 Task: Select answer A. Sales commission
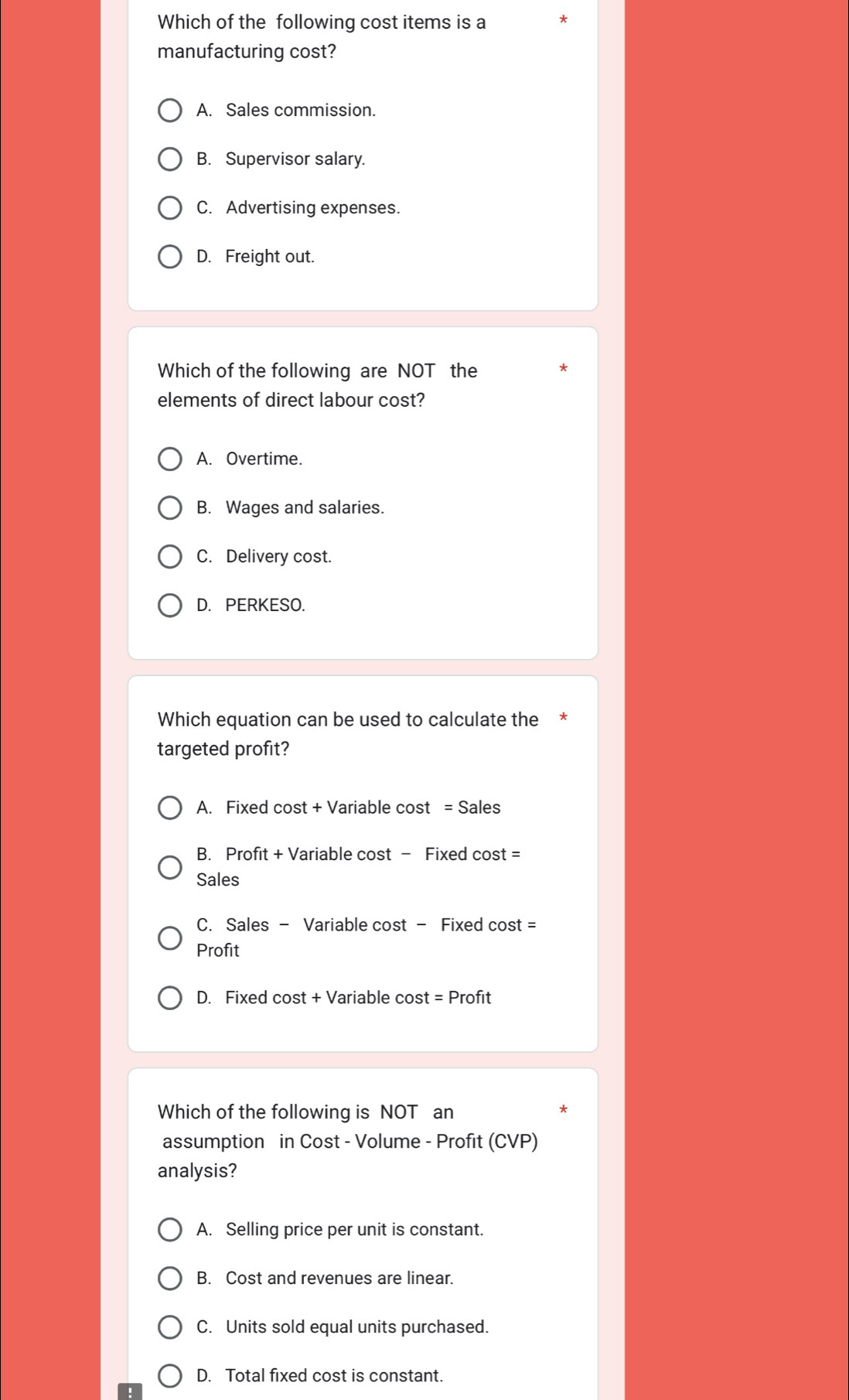[170, 111]
